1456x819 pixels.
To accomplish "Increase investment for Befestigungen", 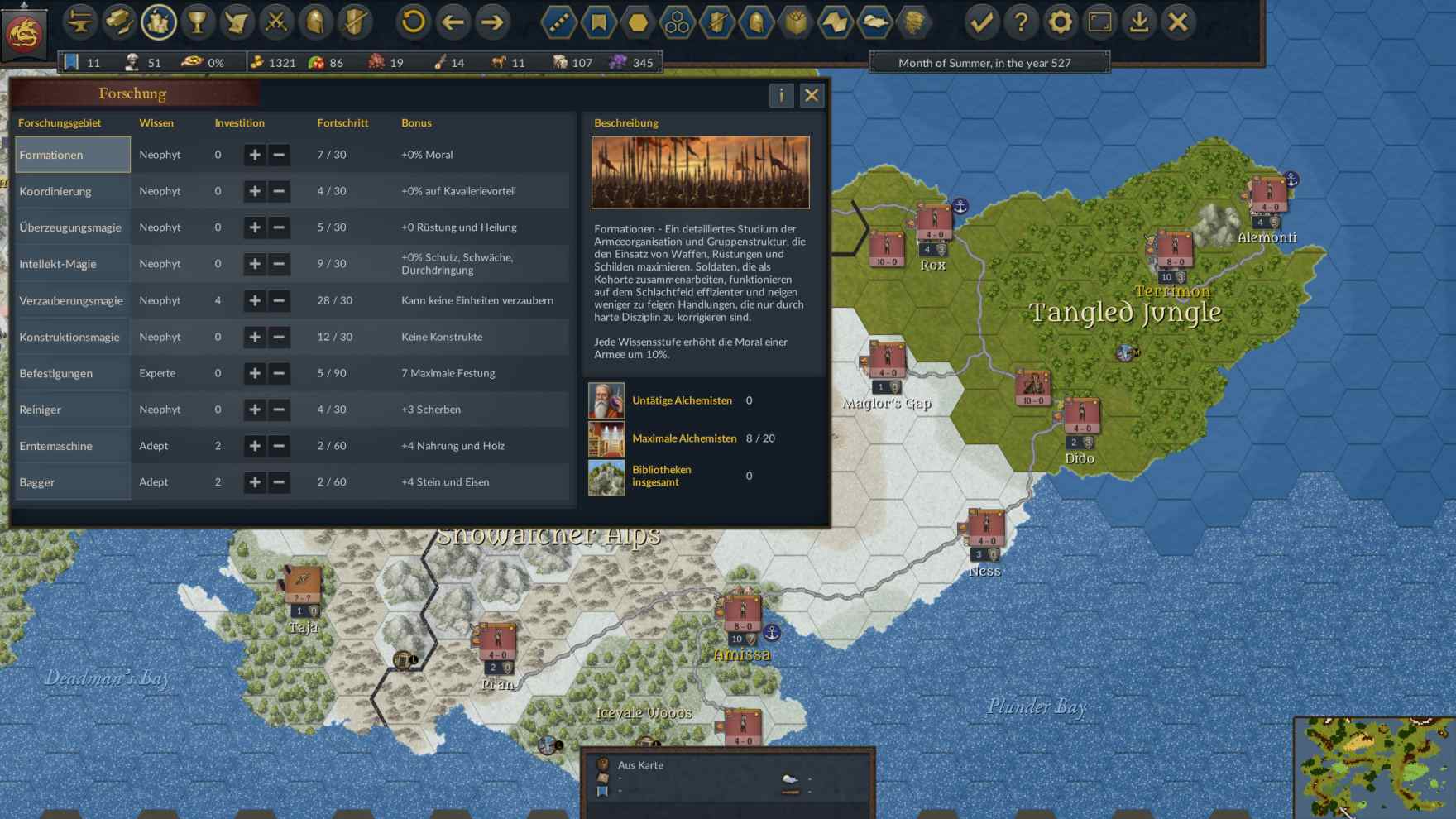I will click(x=255, y=373).
